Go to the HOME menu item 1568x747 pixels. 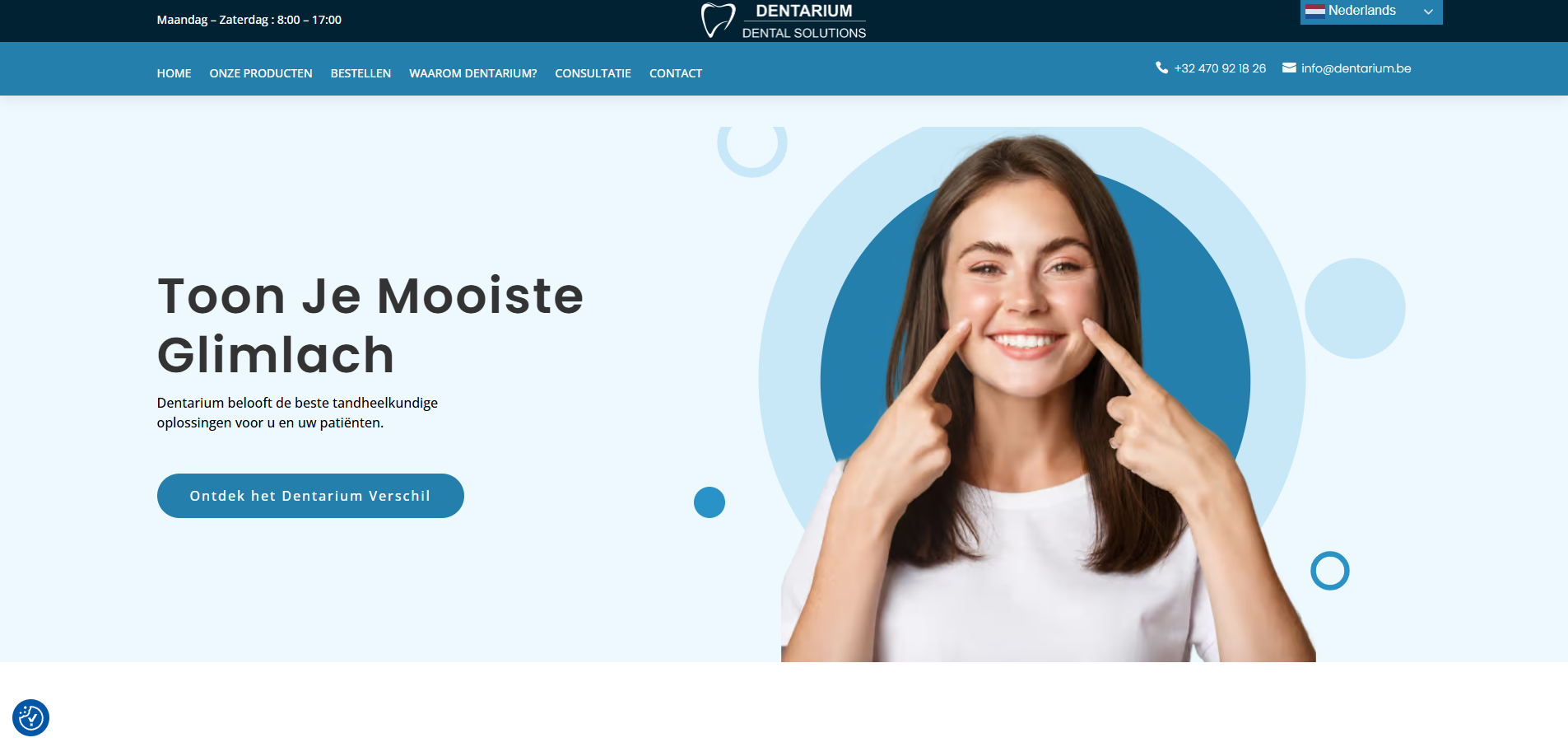tap(174, 73)
